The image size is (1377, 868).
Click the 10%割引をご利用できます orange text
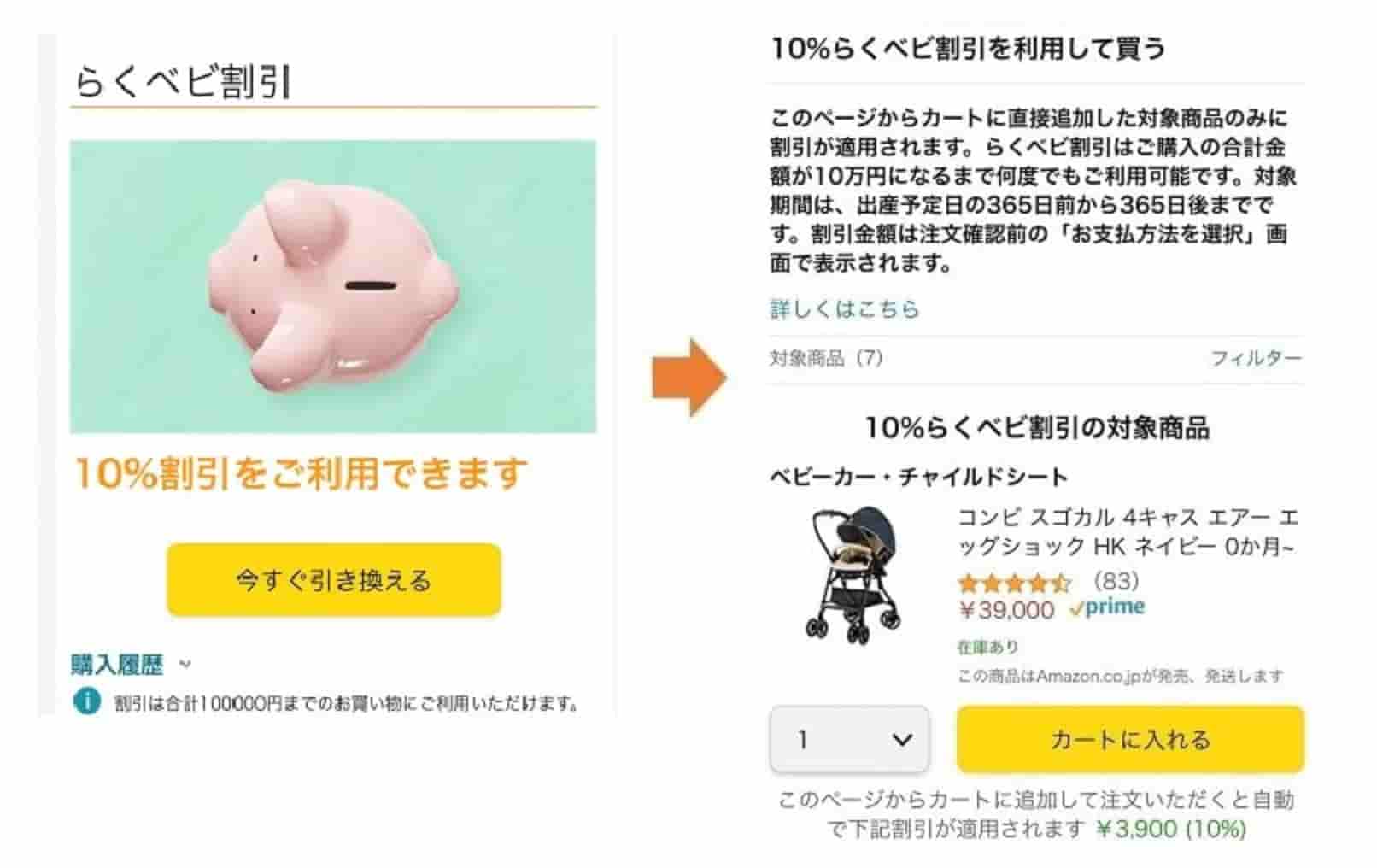tap(302, 474)
